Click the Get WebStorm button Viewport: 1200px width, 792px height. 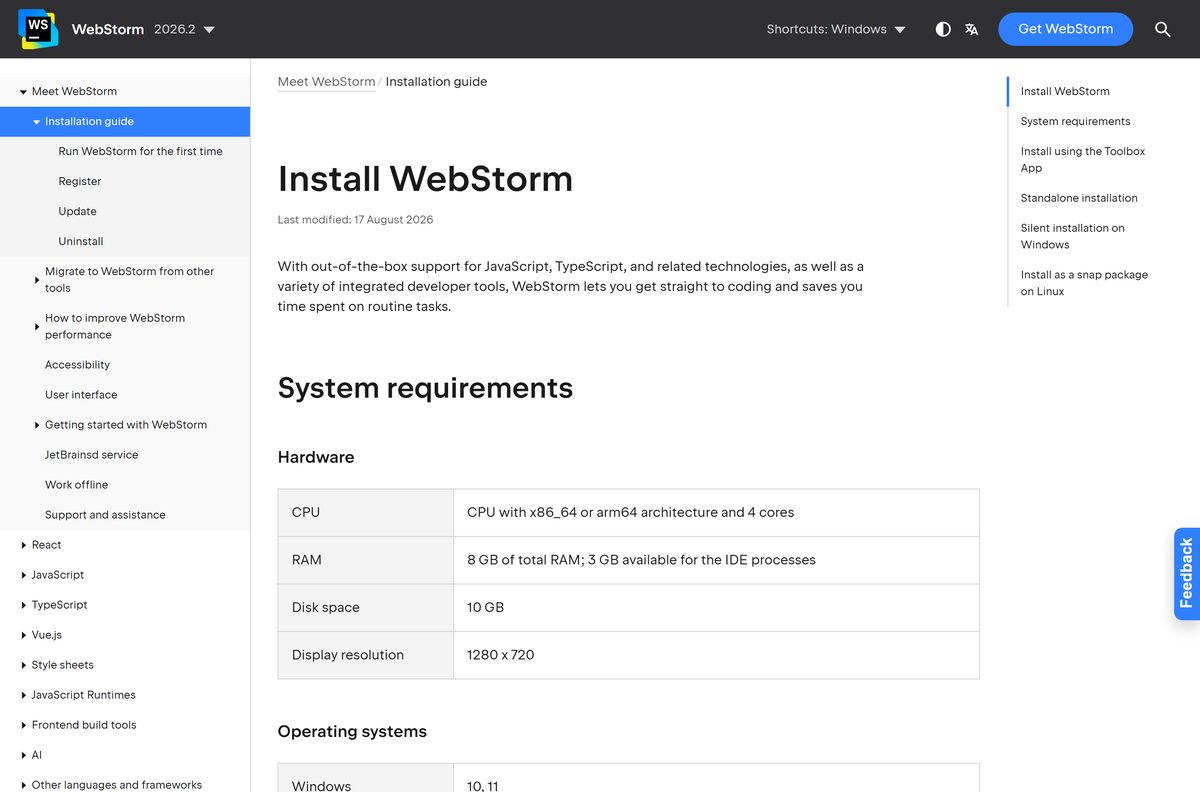click(1065, 29)
